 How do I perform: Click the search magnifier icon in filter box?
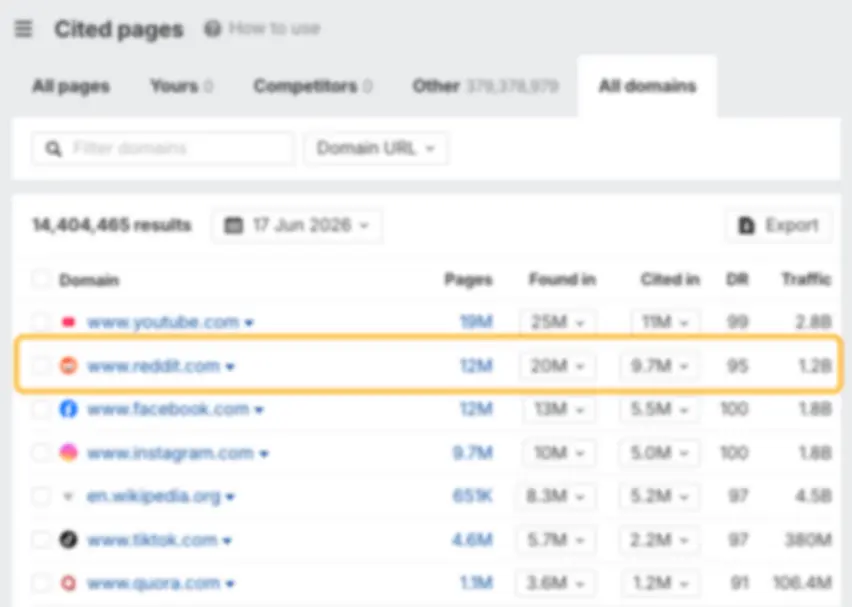[53, 148]
